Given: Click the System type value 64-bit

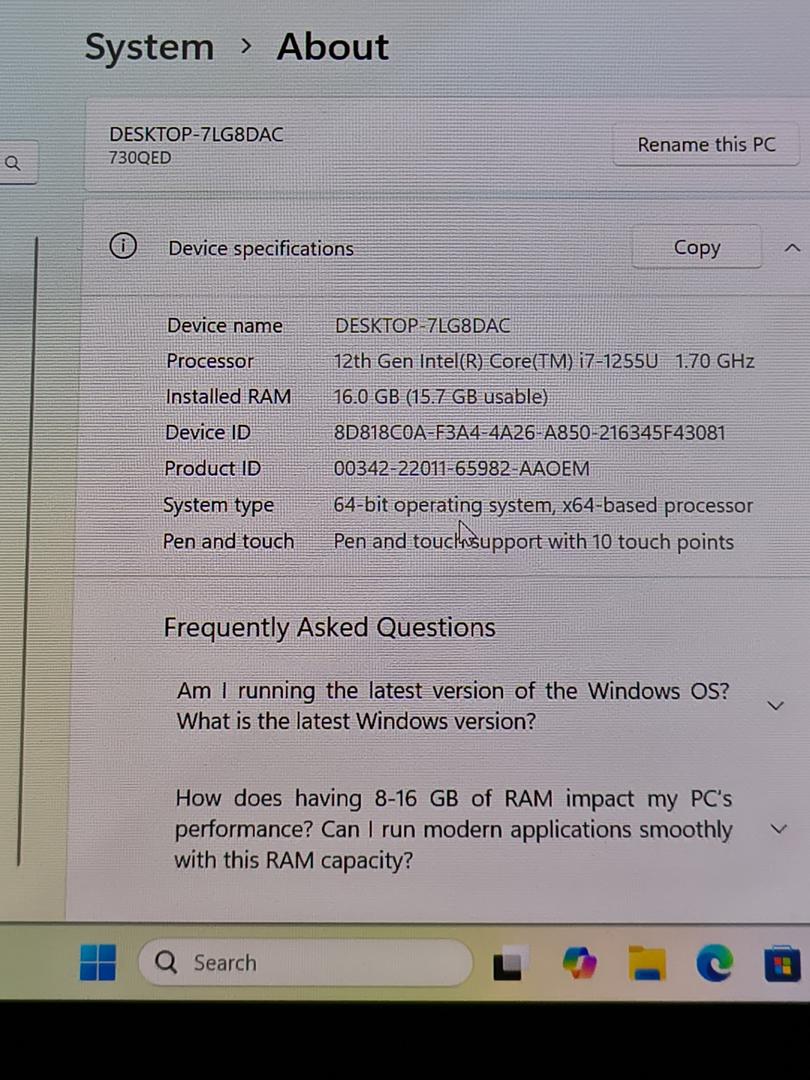Looking at the screenshot, I should click(x=543, y=506).
